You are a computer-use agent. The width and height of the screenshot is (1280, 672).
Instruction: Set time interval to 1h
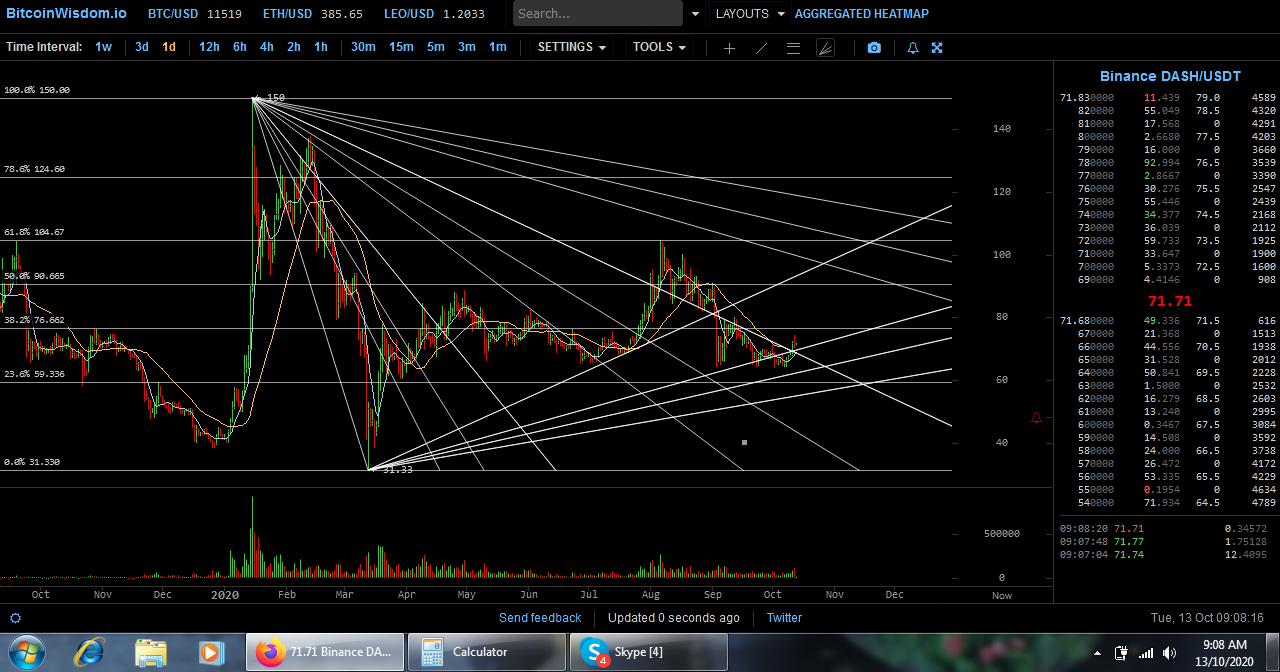[x=321, y=47]
